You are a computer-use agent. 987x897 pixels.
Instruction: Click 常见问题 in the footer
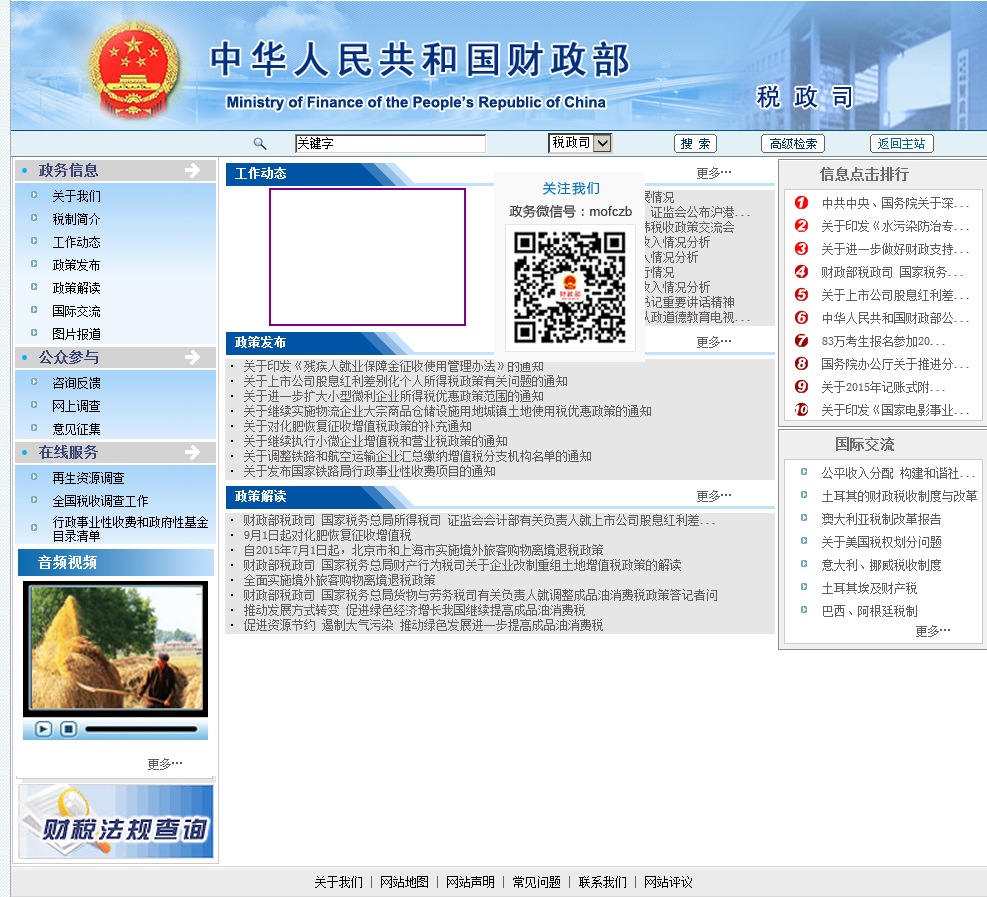(536, 882)
